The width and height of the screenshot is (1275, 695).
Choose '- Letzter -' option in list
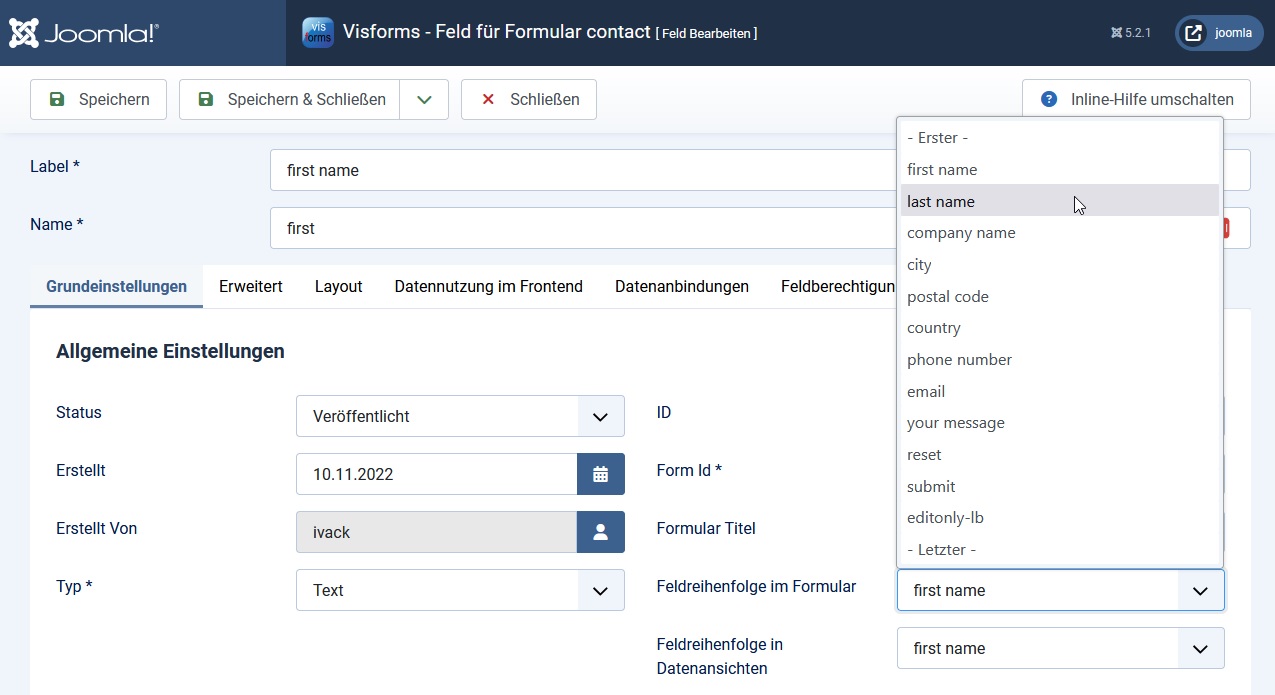pos(941,549)
